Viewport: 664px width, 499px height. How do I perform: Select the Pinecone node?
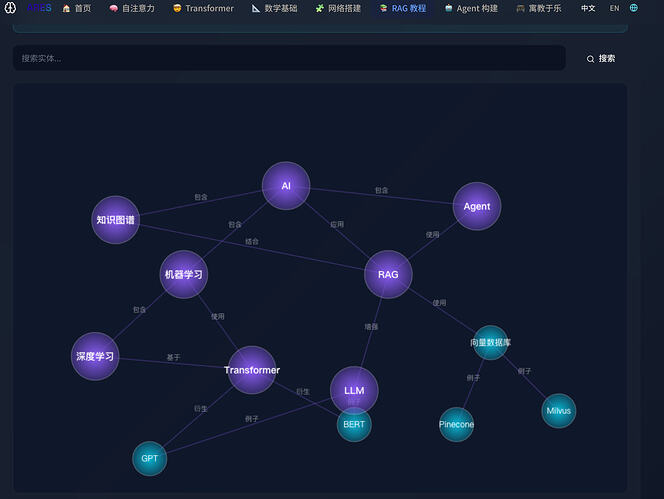point(456,424)
